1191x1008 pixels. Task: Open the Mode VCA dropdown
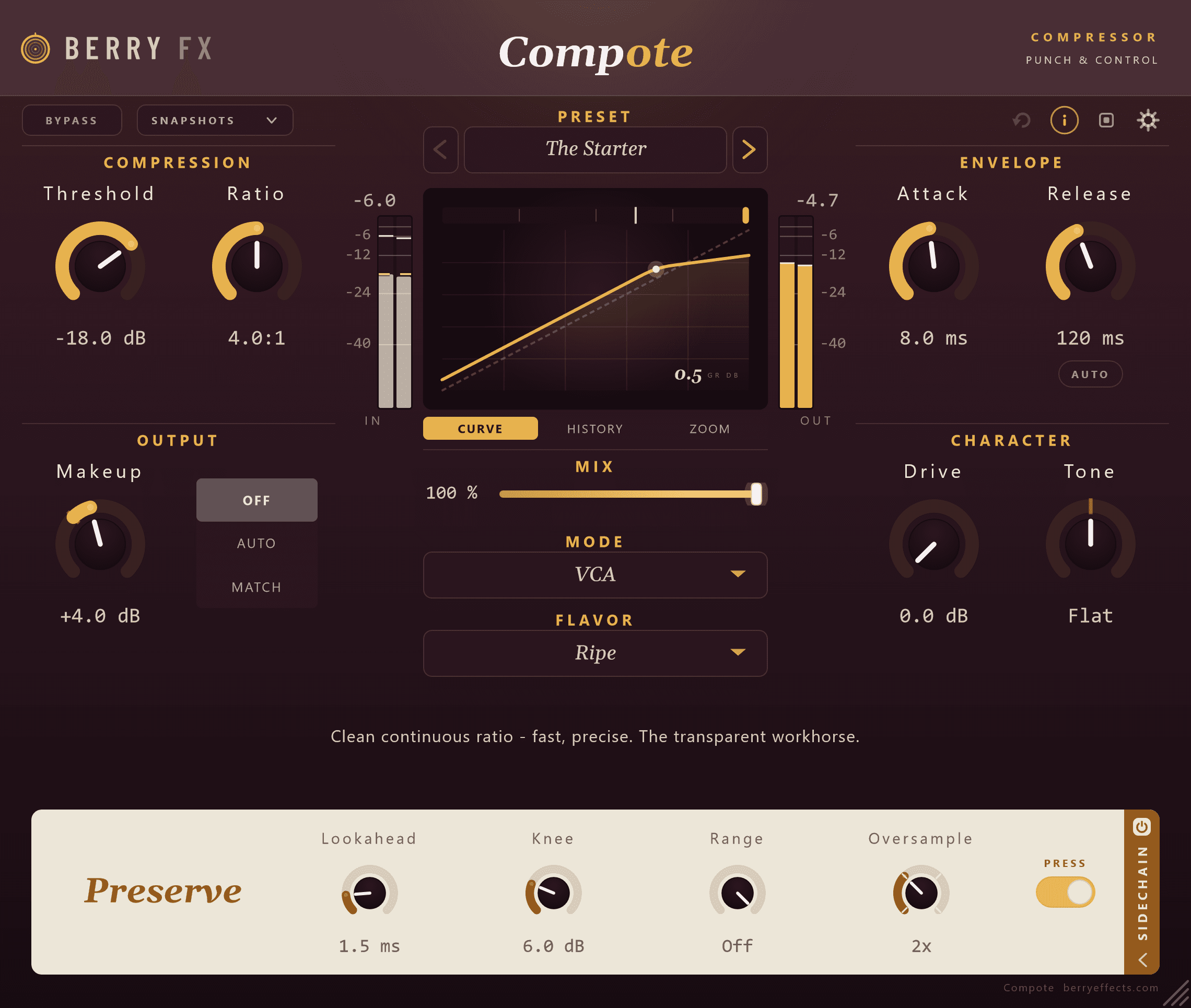pyautogui.click(x=595, y=575)
